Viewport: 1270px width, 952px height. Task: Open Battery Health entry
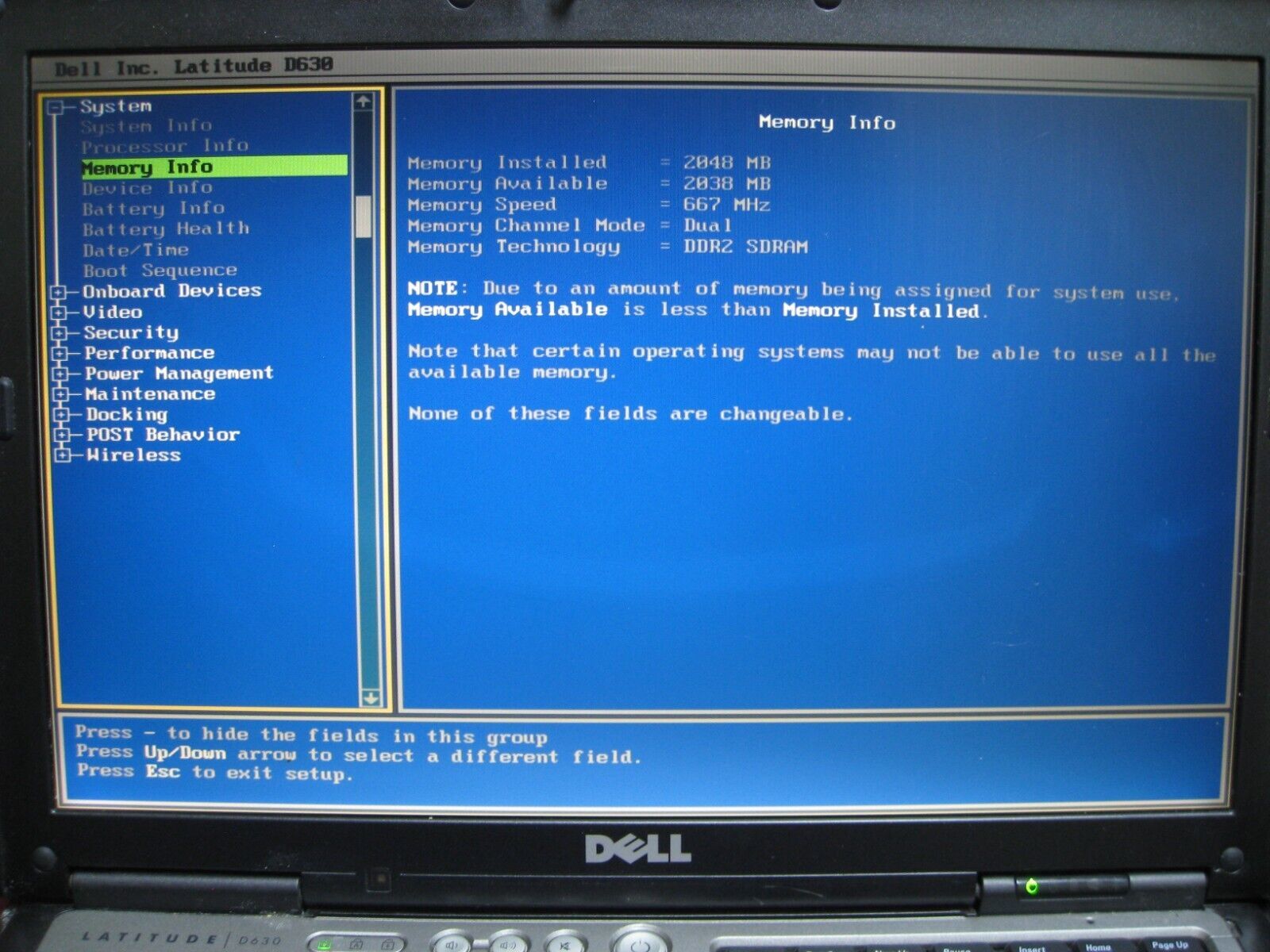(x=166, y=229)
